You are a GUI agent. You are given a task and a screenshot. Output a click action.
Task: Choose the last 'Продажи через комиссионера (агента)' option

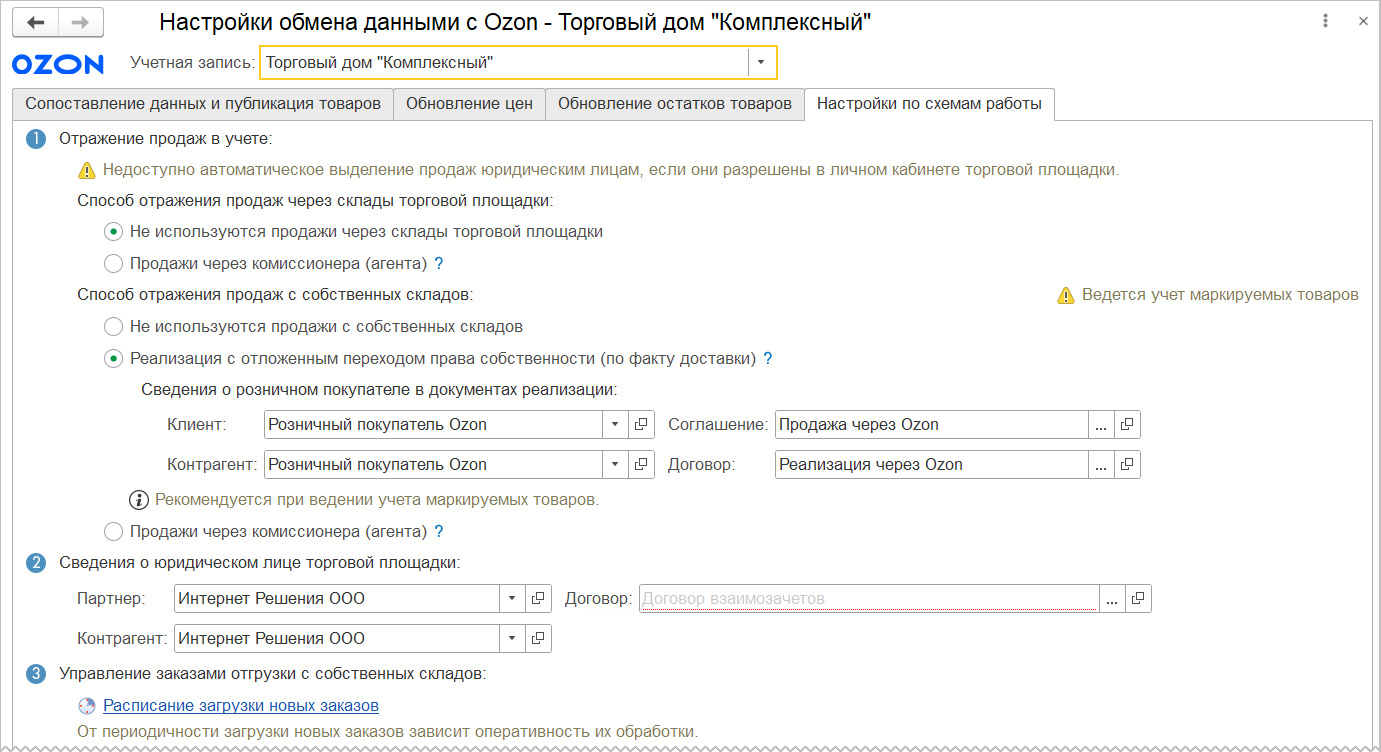114,532
